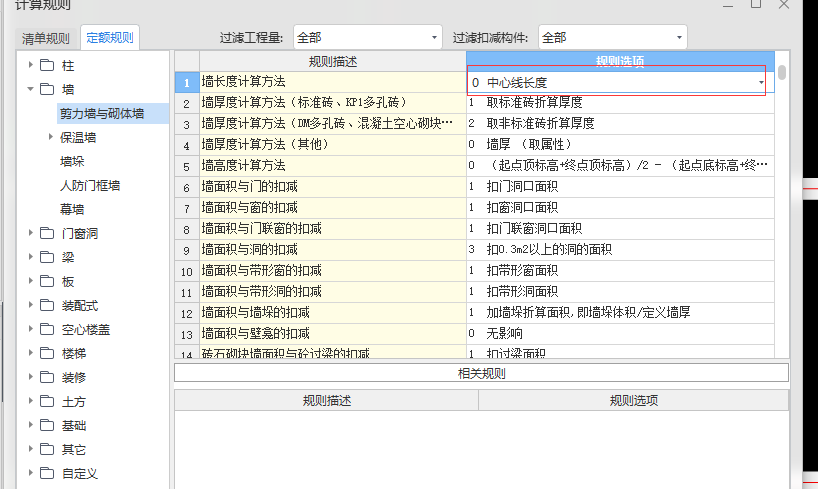This screenshot has width=818, height=489.
Task: Click the 柱 folder icon
Action: tap(47, 65)
